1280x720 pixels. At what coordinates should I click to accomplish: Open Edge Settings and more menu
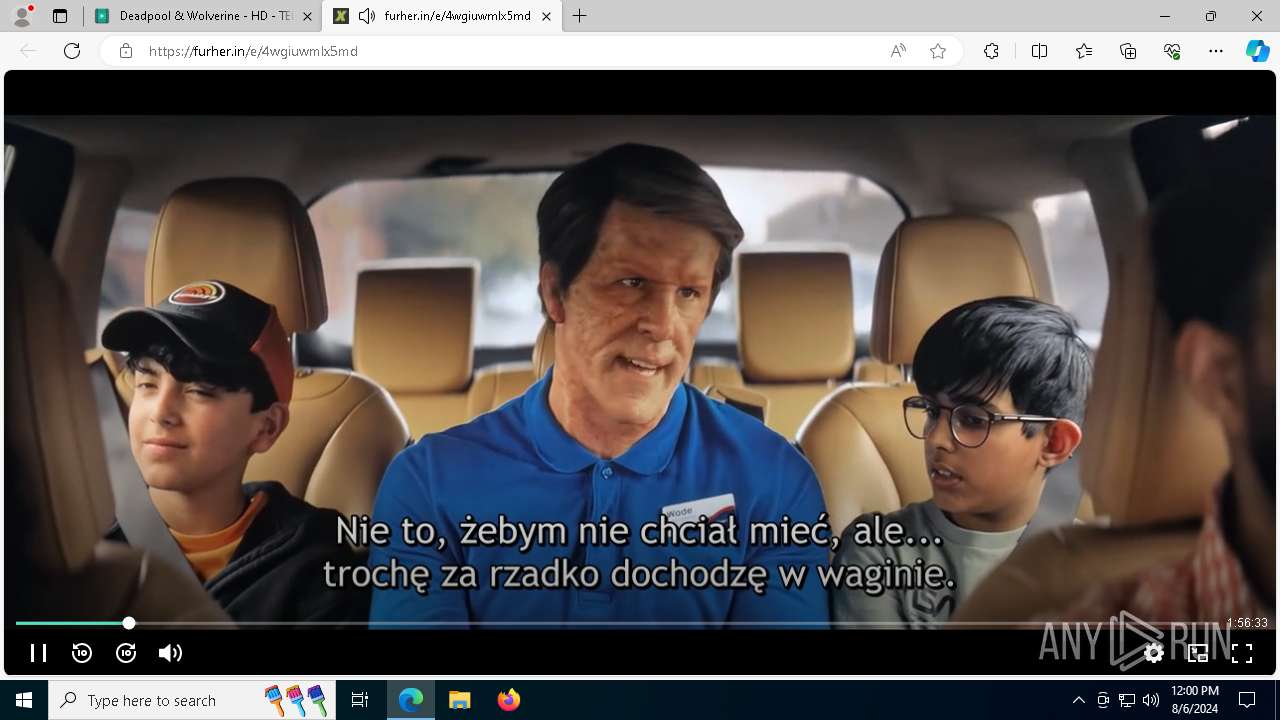(1216, 51)
